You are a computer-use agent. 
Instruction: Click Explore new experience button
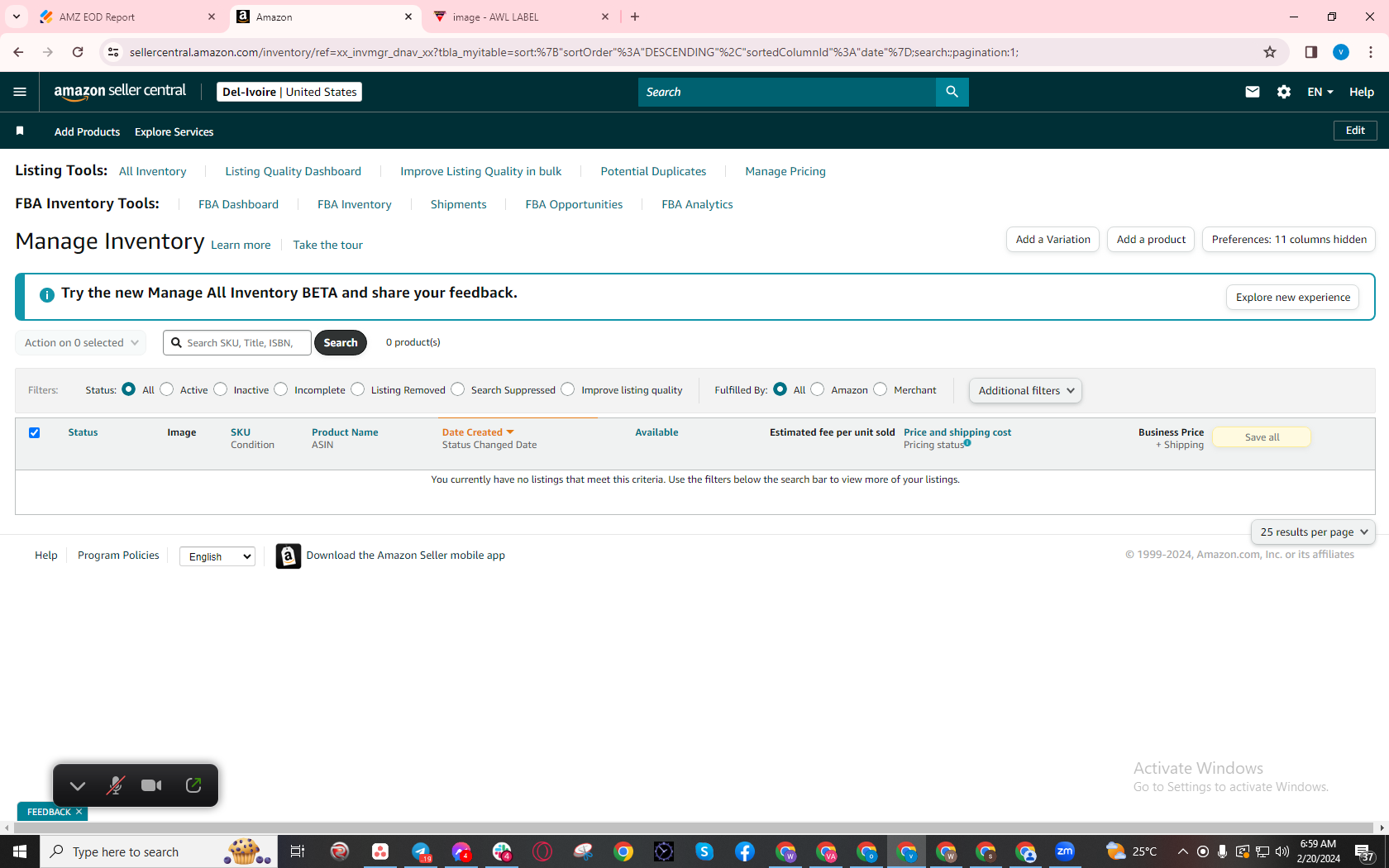pos(1292,298)
